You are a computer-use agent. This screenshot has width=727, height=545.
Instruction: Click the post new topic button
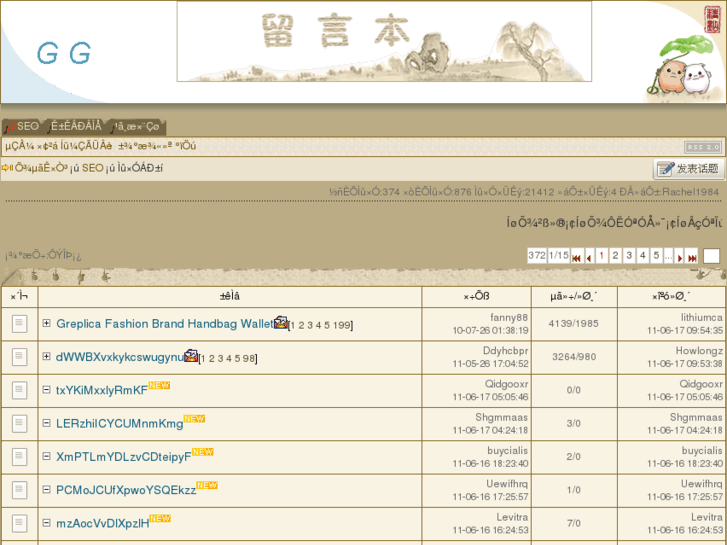click(689, 169)
